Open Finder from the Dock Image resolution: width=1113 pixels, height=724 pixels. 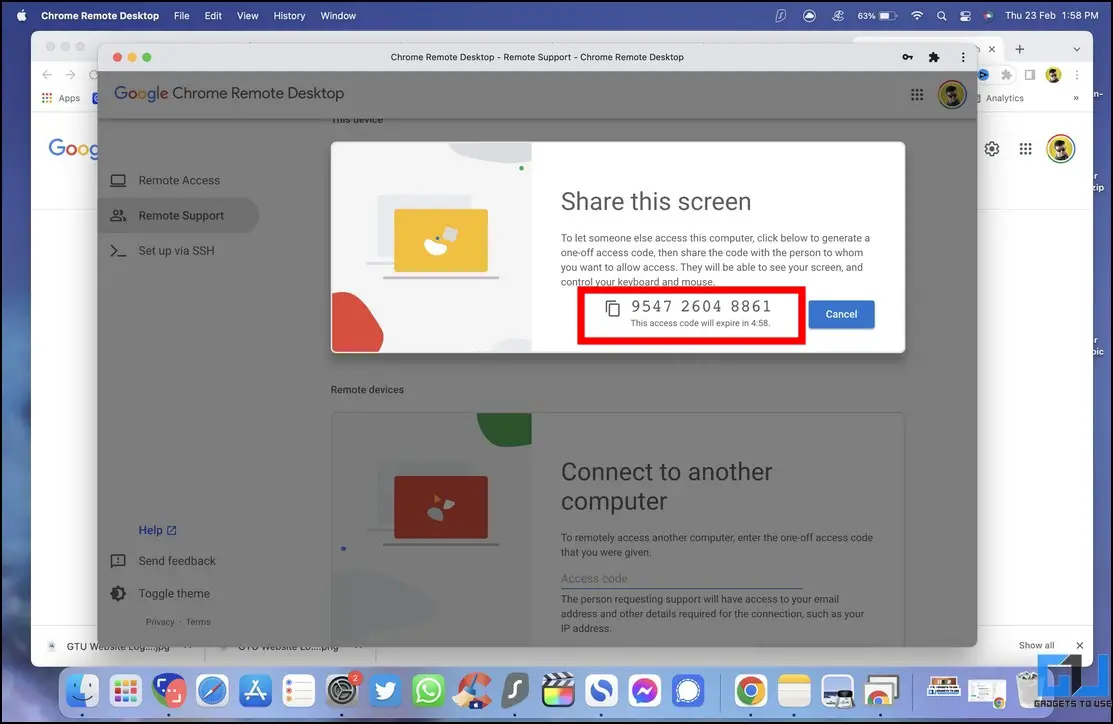coord(82,691)
